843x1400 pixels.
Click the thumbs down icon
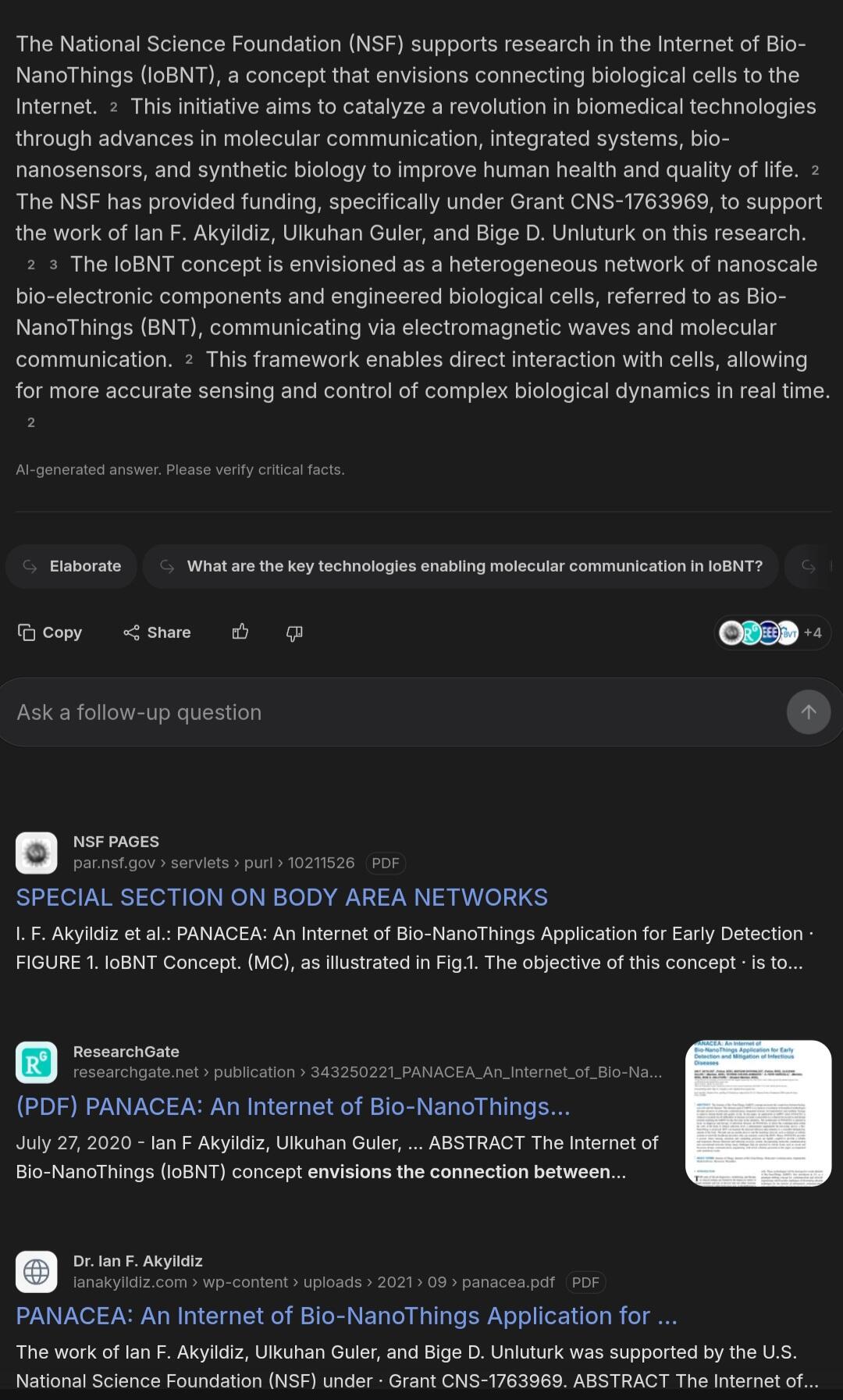point(294,632)
